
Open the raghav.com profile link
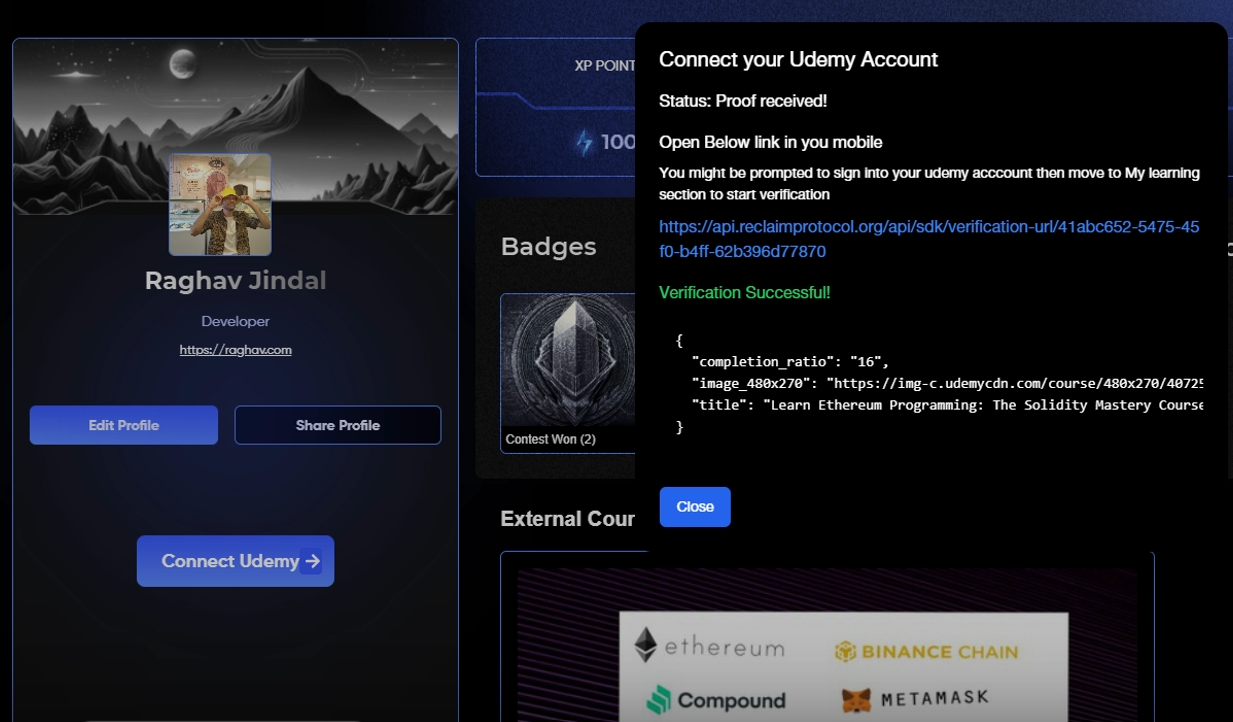click(236, 350)
